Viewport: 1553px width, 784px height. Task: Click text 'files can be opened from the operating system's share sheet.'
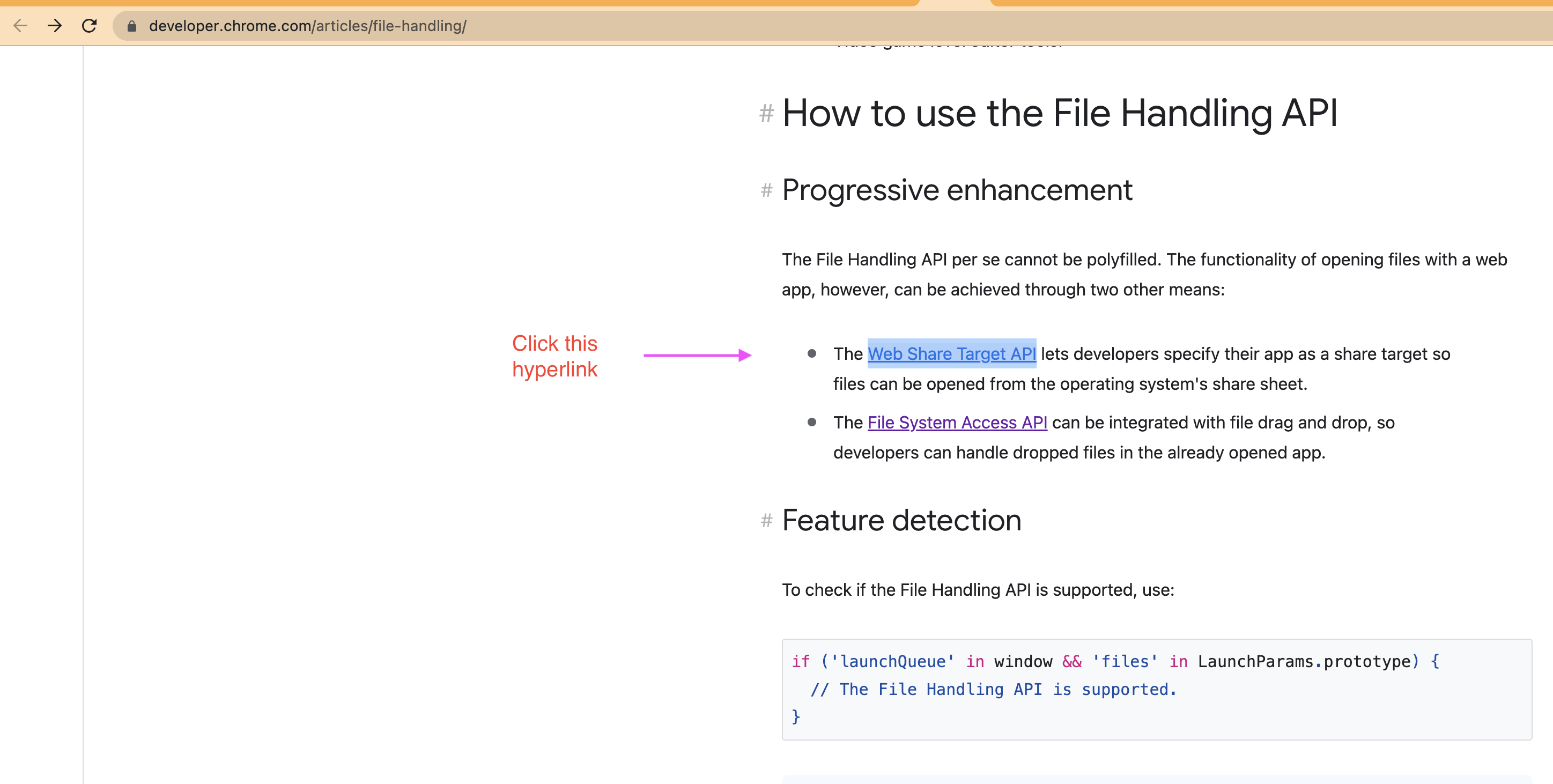(x=1070, y=384)
